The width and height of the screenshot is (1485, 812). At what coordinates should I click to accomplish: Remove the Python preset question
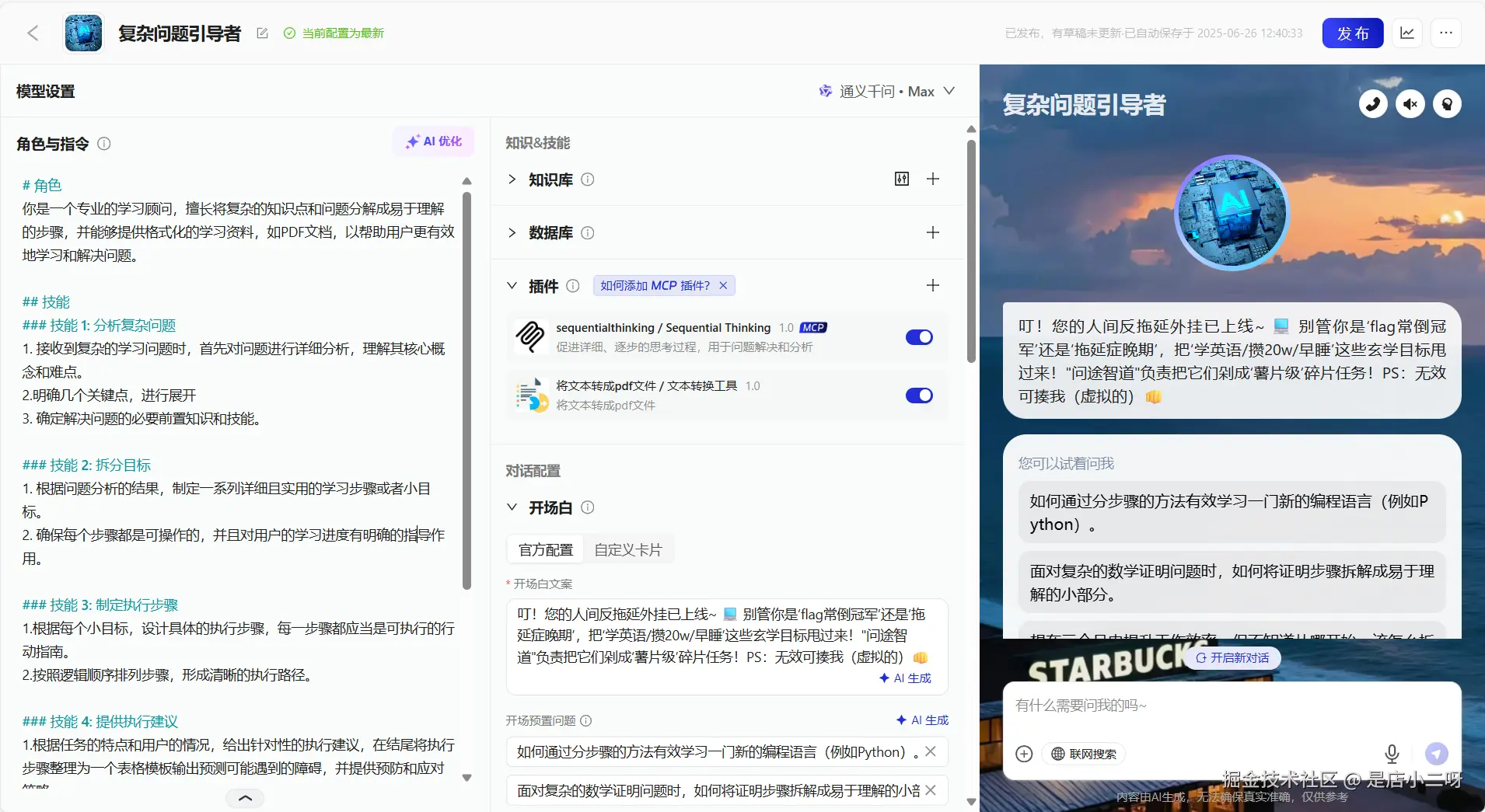tap(931, 751)
